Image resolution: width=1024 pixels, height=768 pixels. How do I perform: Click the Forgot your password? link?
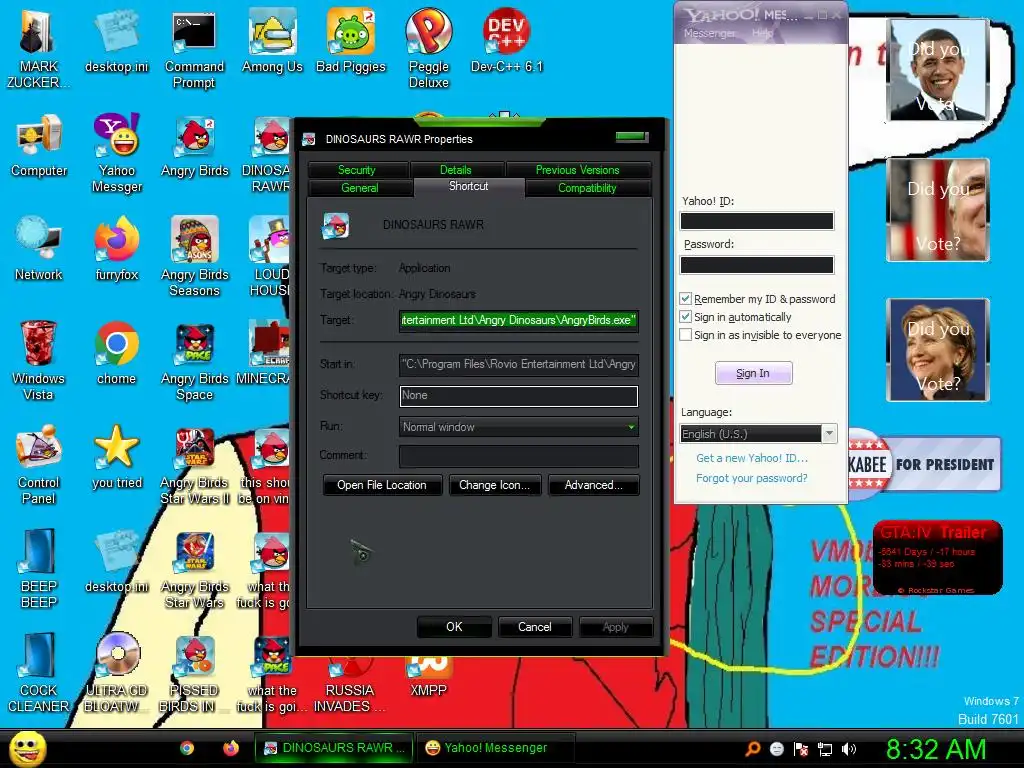pyautogui.click(x=752, y=478)
